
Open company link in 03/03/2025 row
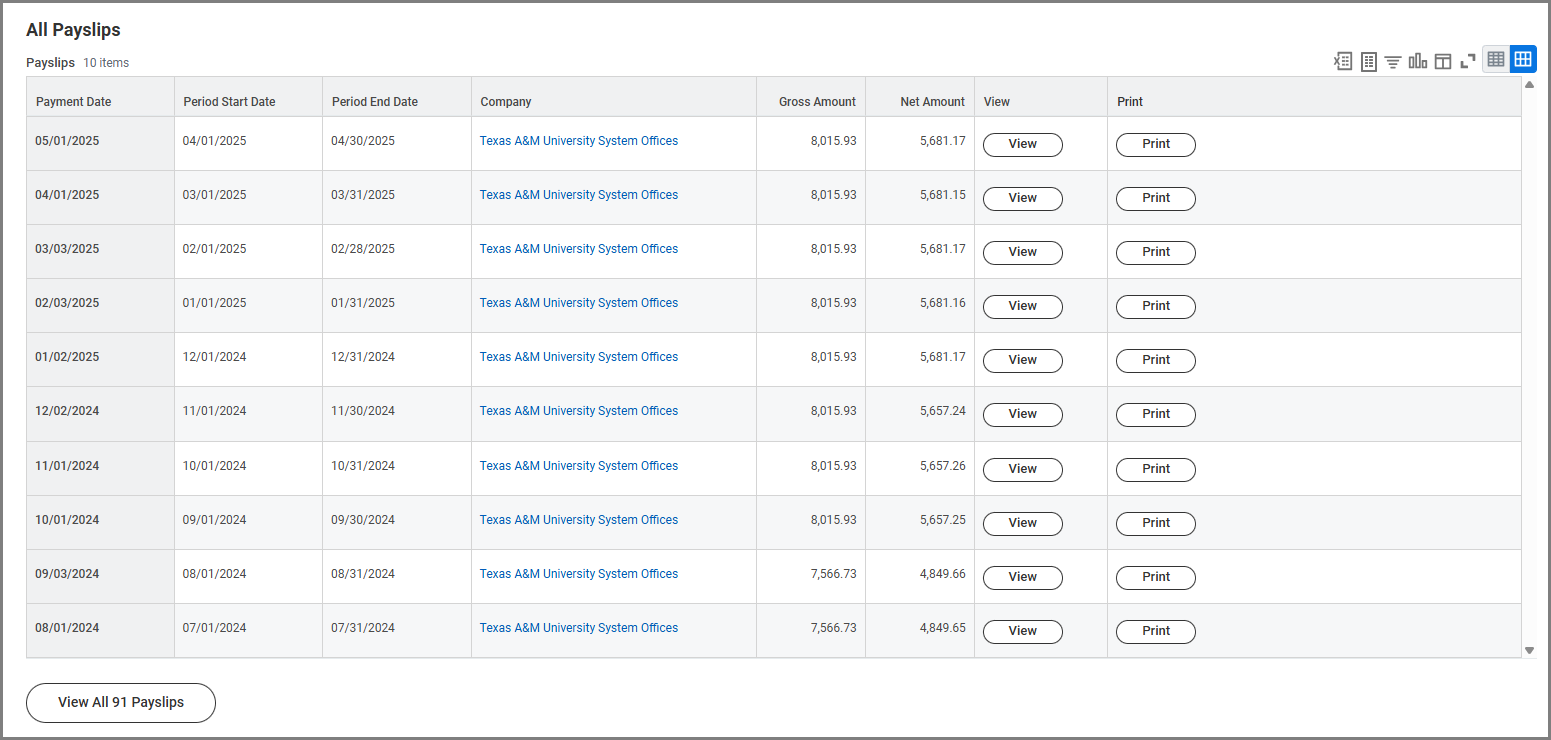coord(578,249)
